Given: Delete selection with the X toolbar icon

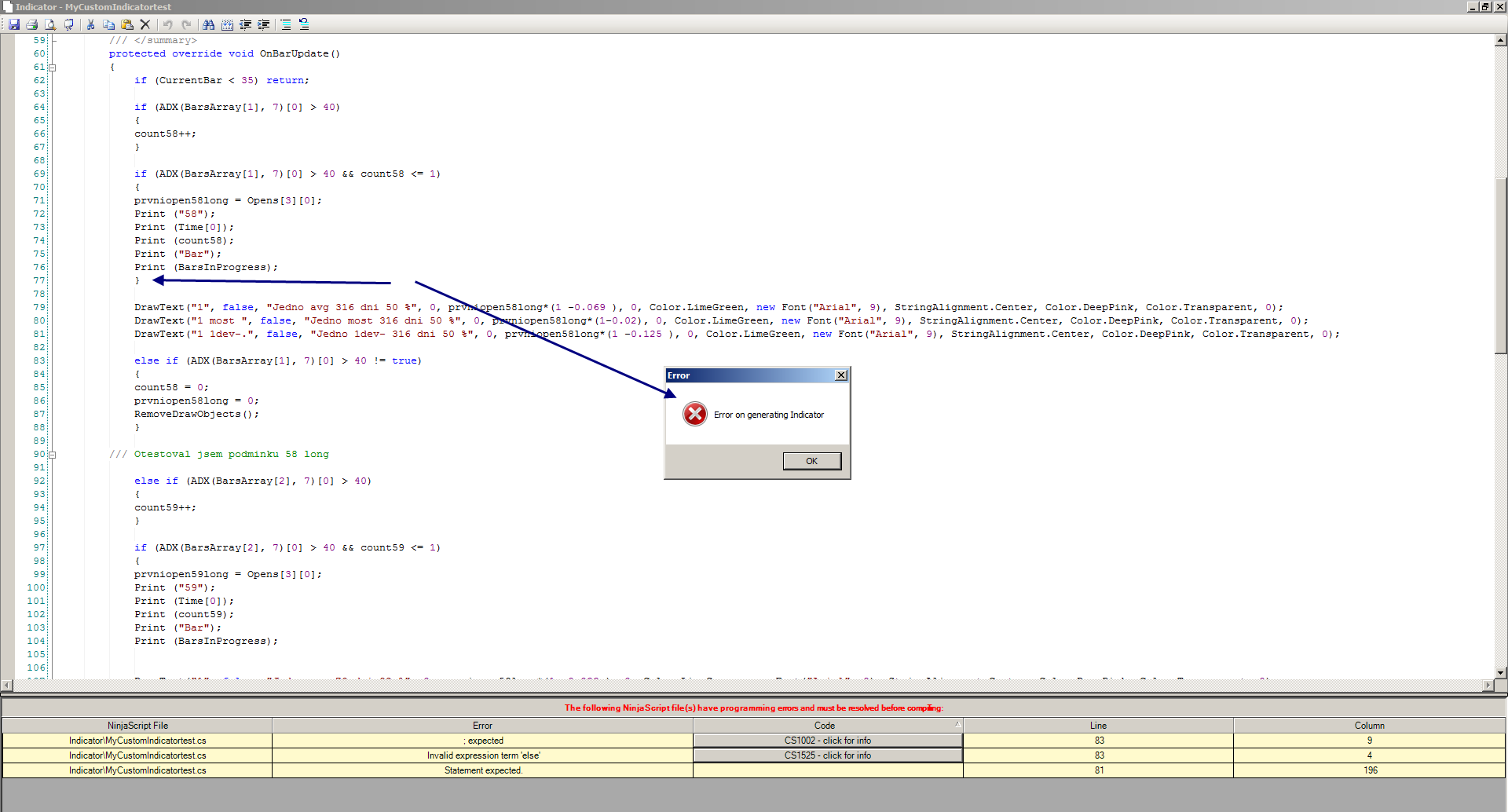Looking at the screenshot, I should [145, 24].
